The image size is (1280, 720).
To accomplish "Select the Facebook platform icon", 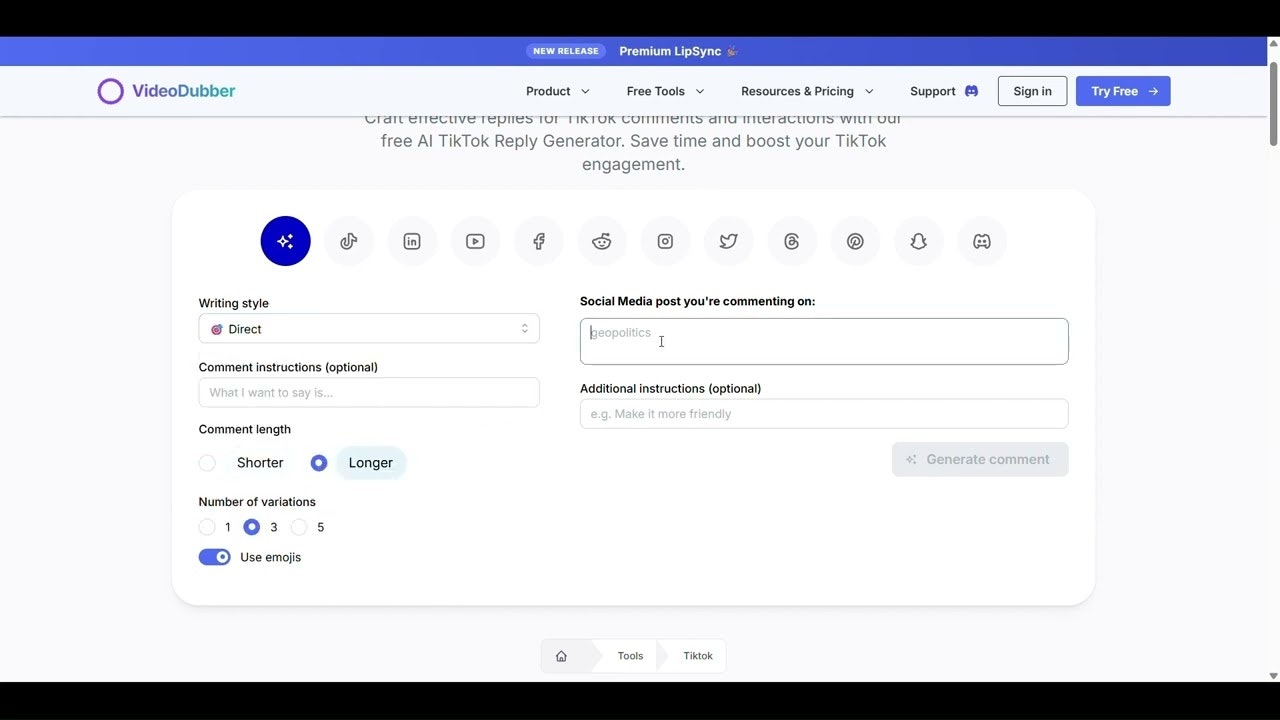I will coord(539,241).
